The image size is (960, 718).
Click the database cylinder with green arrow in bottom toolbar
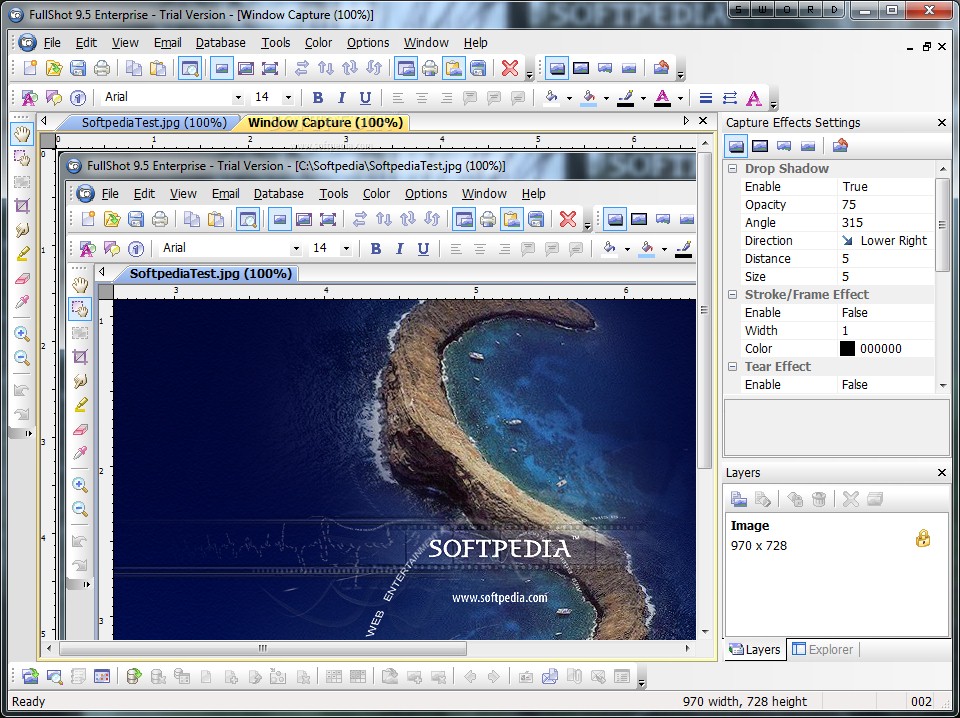[x=133, y=676]
